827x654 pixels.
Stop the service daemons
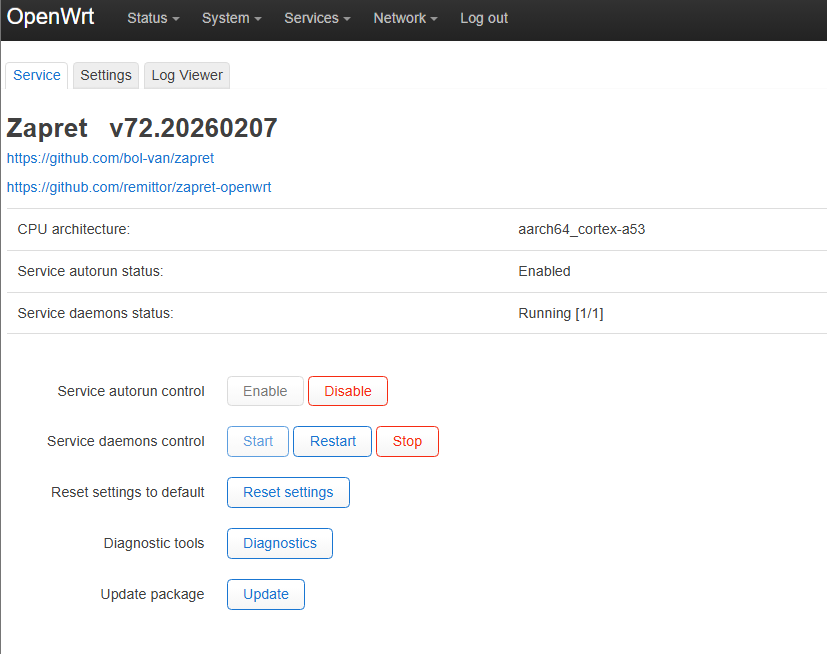click(407, 441)
